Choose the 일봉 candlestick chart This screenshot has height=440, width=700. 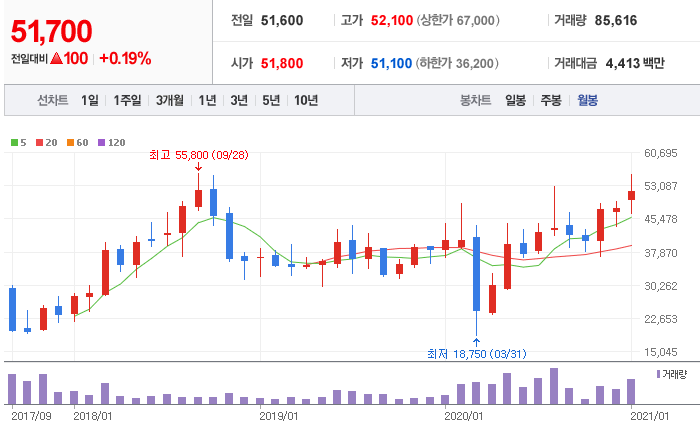click(x=515, y=100)
